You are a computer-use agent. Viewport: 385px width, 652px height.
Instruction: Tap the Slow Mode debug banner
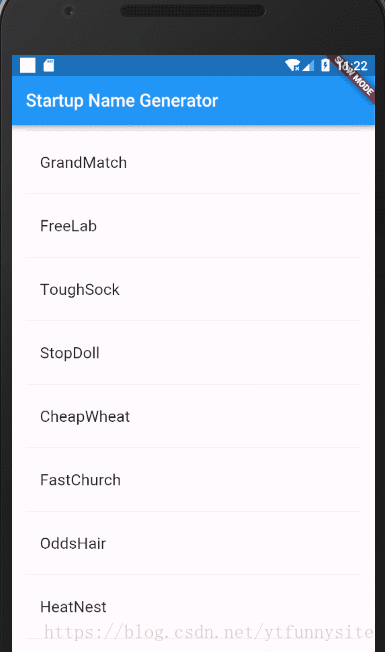coord(355,78)
